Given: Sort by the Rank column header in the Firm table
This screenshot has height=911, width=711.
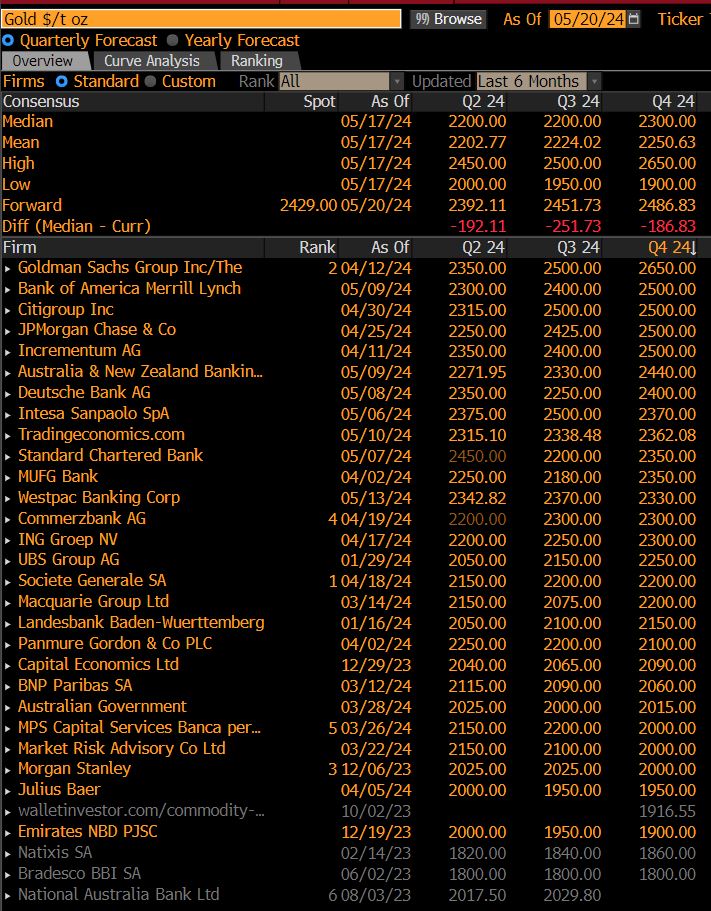Looking at the screenshot, I should click(317, 248).
